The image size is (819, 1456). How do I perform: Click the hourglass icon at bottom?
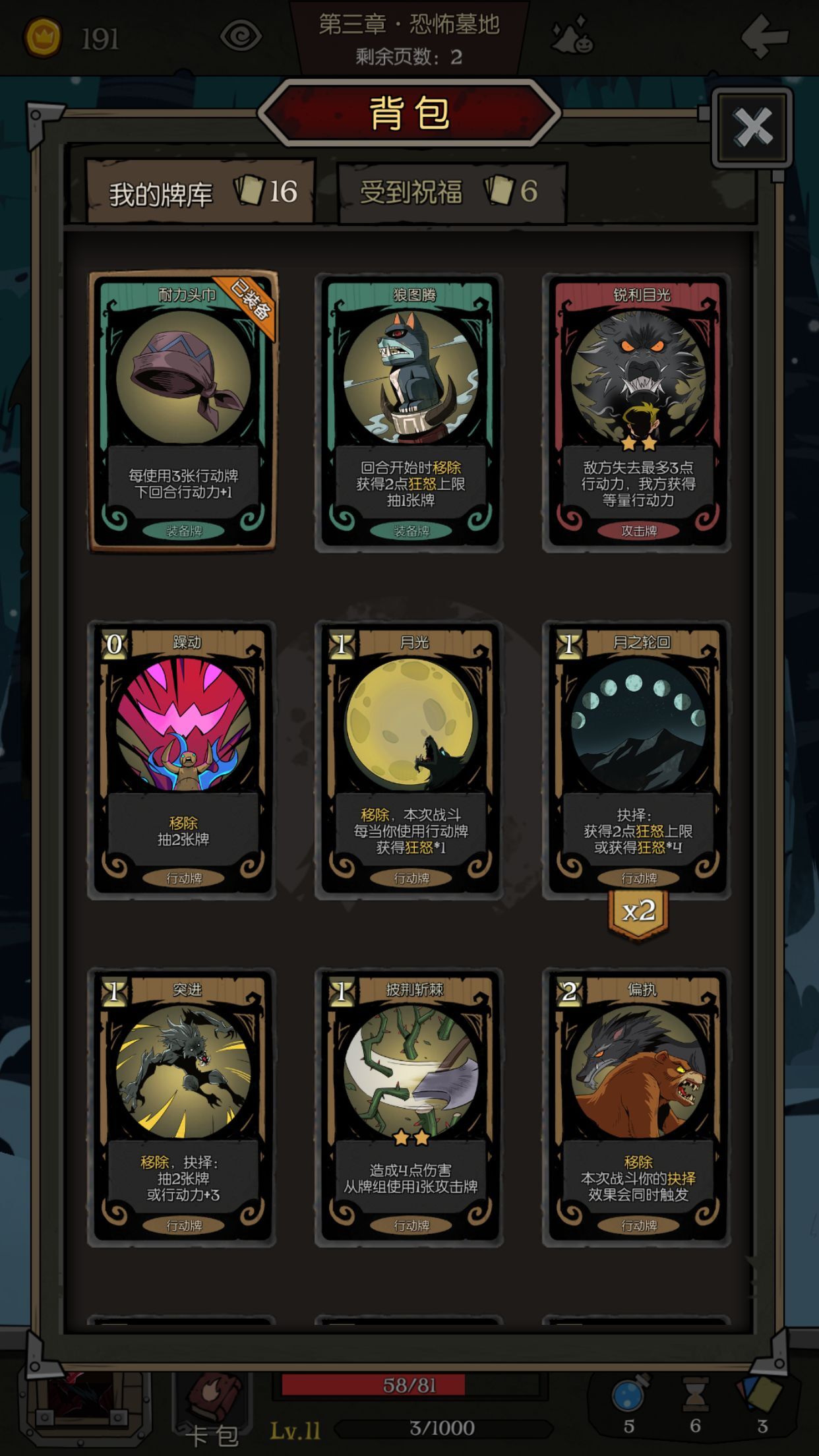tap(696, 1395)
